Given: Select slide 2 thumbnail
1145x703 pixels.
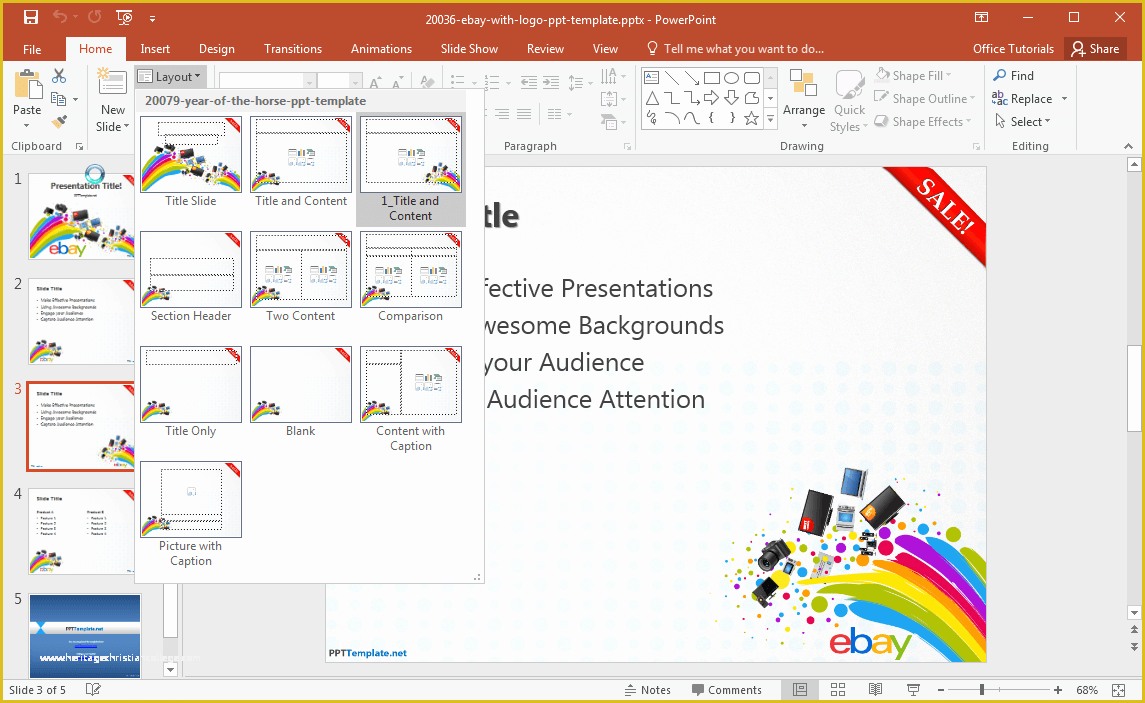Looking at the screenshot, I should [x=81, y=321].
